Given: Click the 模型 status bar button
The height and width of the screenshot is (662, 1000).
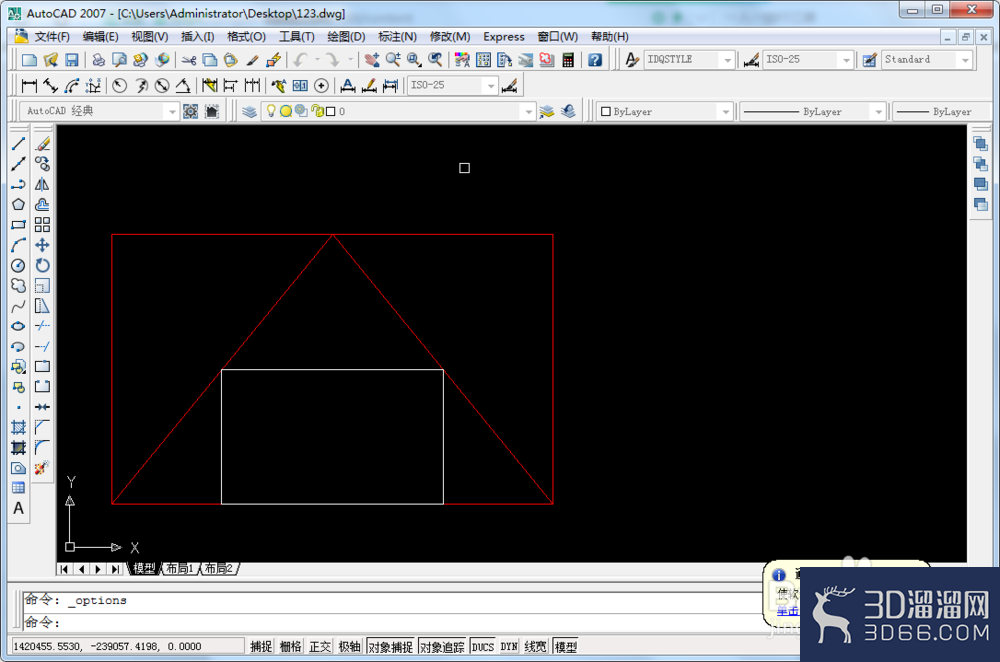Looking at the screenshot, I should coord(566,647).
